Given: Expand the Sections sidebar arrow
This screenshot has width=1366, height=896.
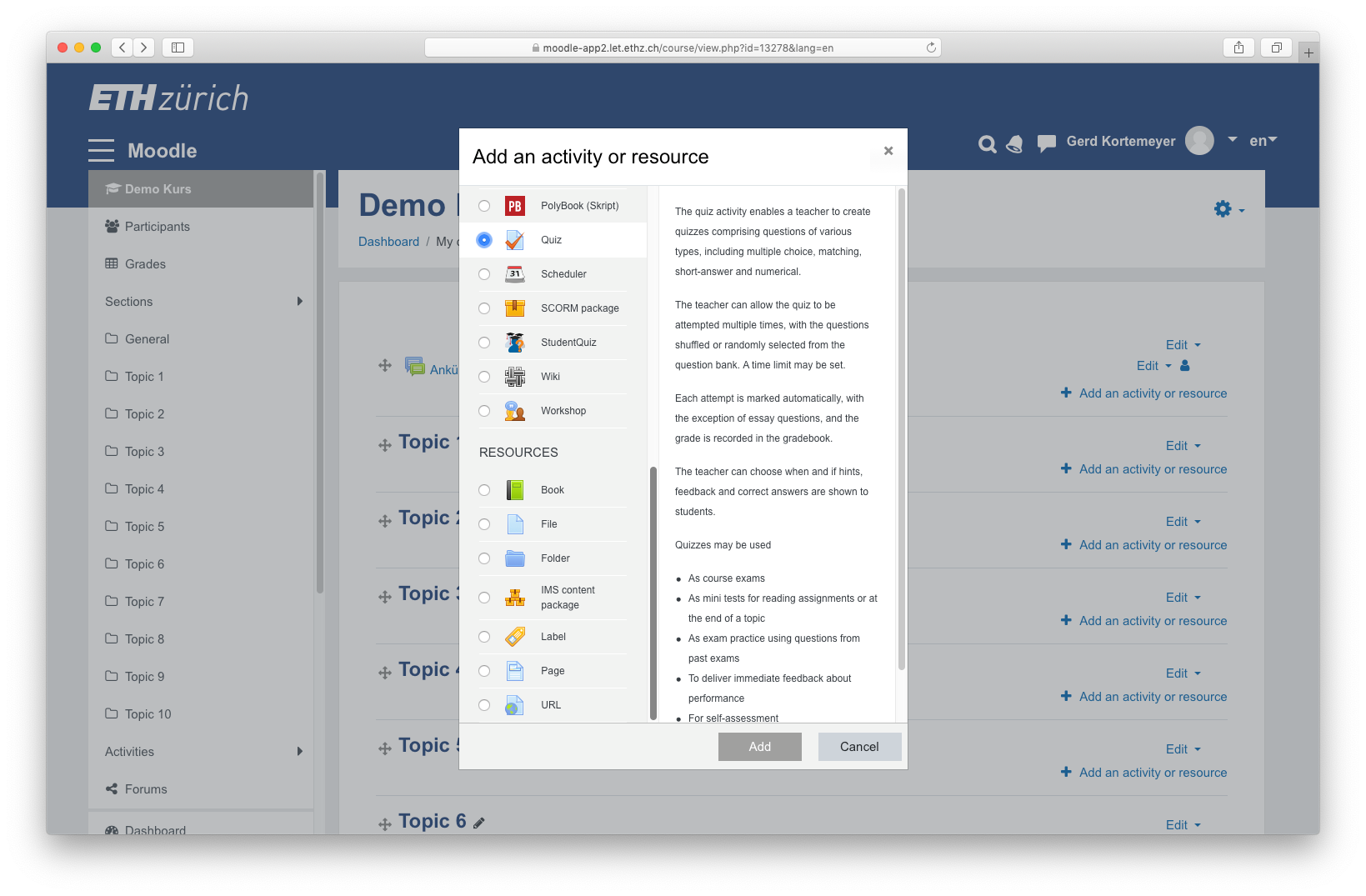Looking at the screenshot, I should (x=300, y=302).
